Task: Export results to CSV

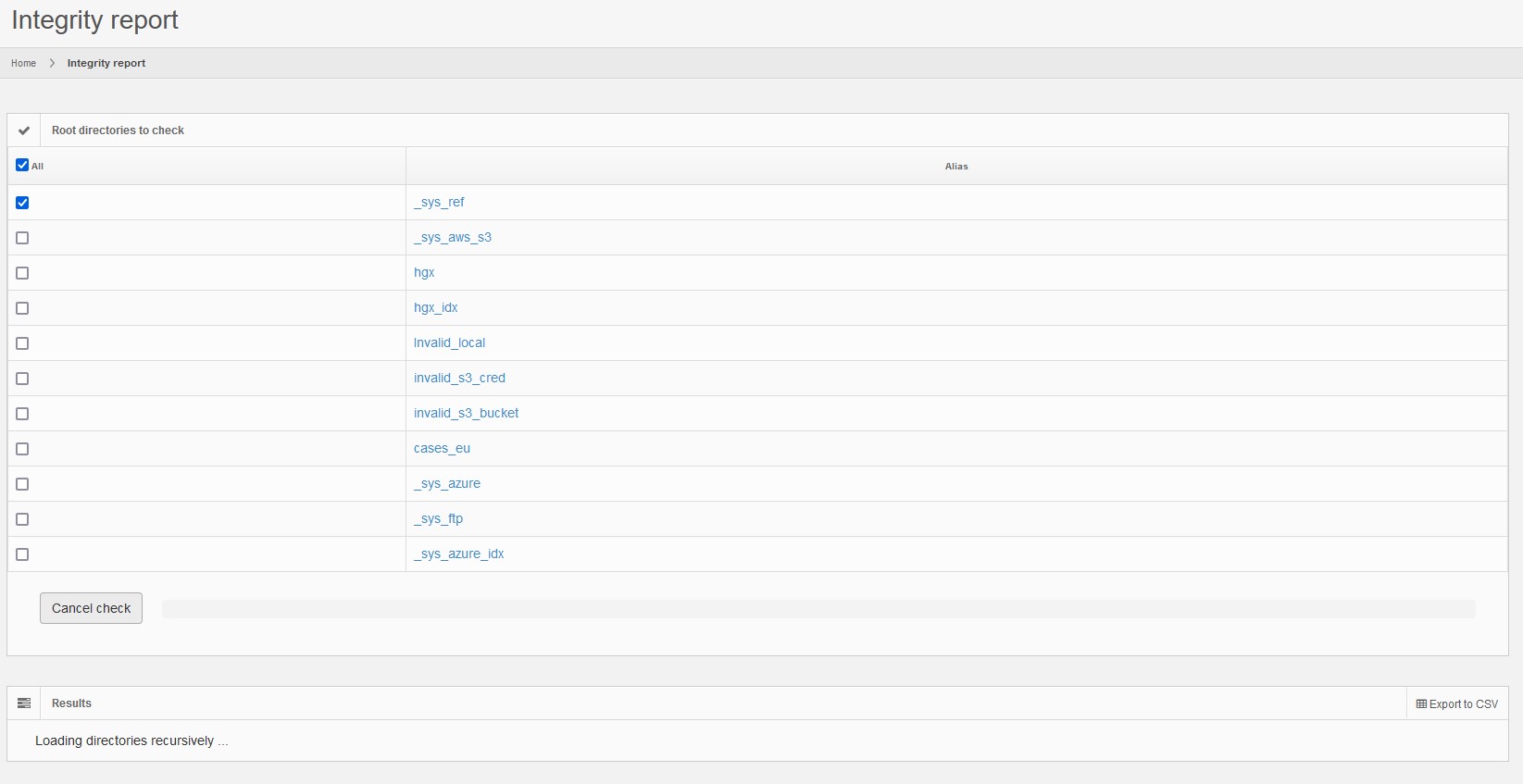Action: 1456,704
